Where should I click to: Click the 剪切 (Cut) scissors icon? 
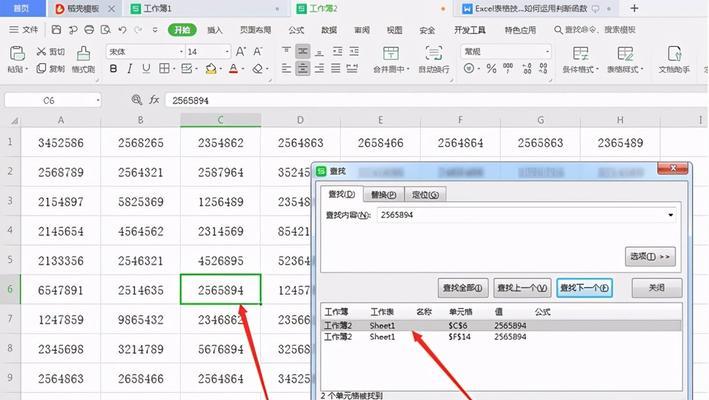[x=41, y=52]
